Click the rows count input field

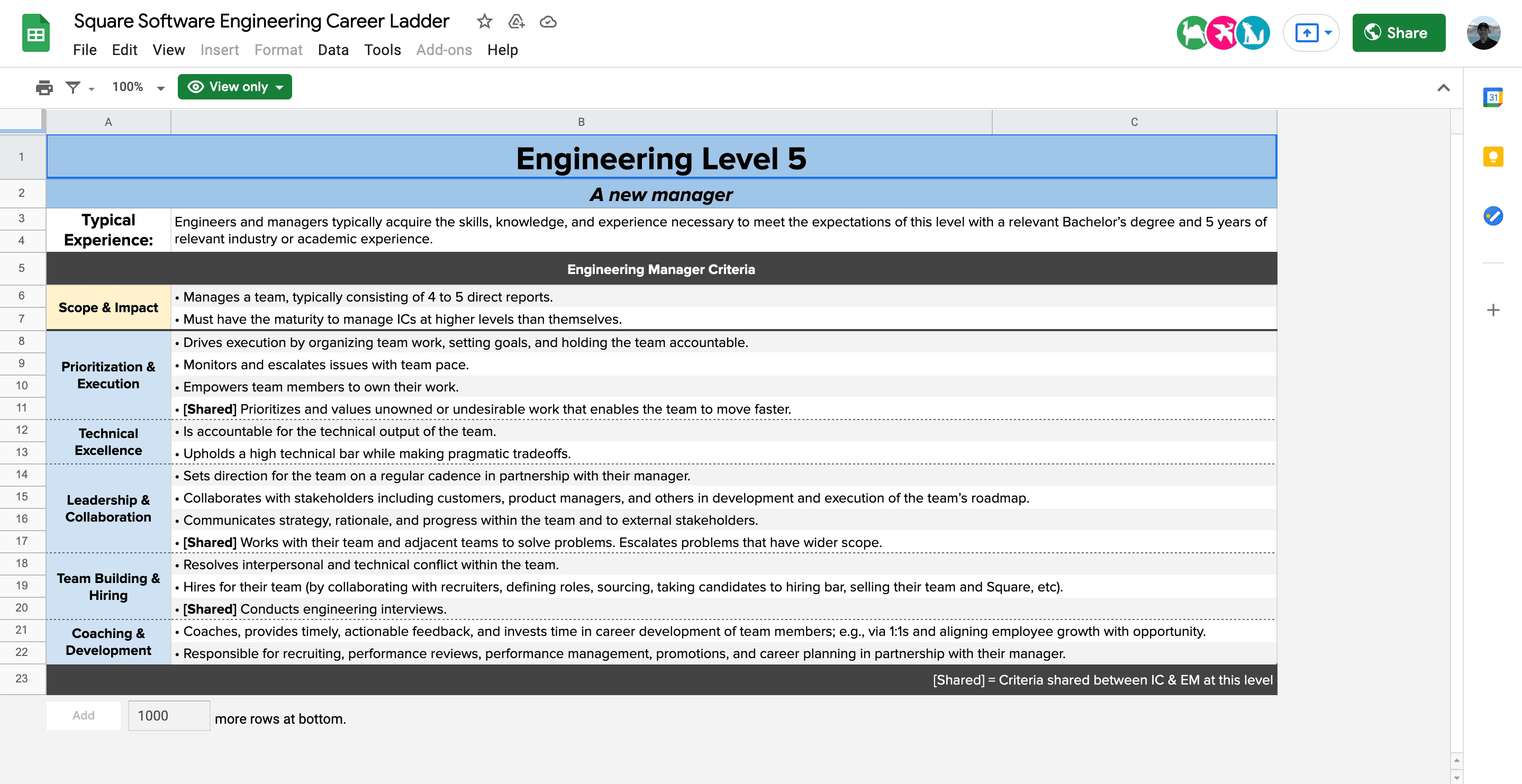tap(168, 715)
